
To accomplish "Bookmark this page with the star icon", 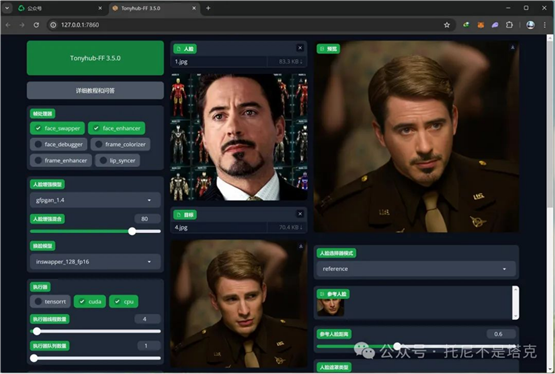I will pyautogui.click(x=447, y=25).
